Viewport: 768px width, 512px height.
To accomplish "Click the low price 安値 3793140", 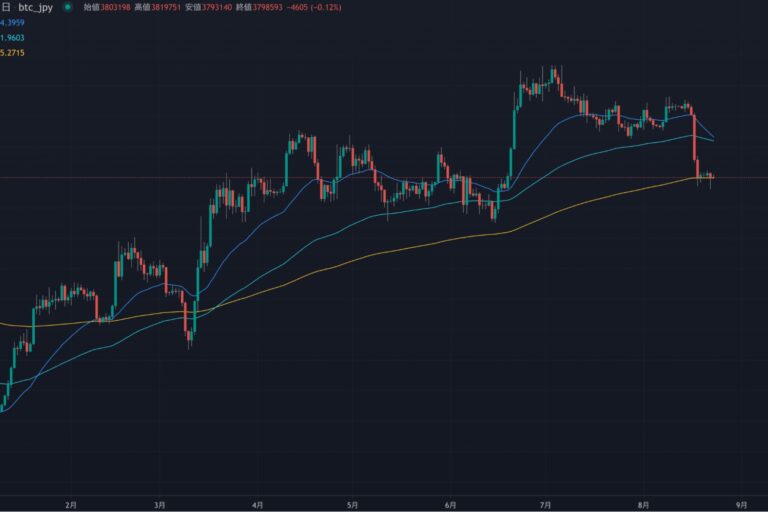I will [208, 7].
